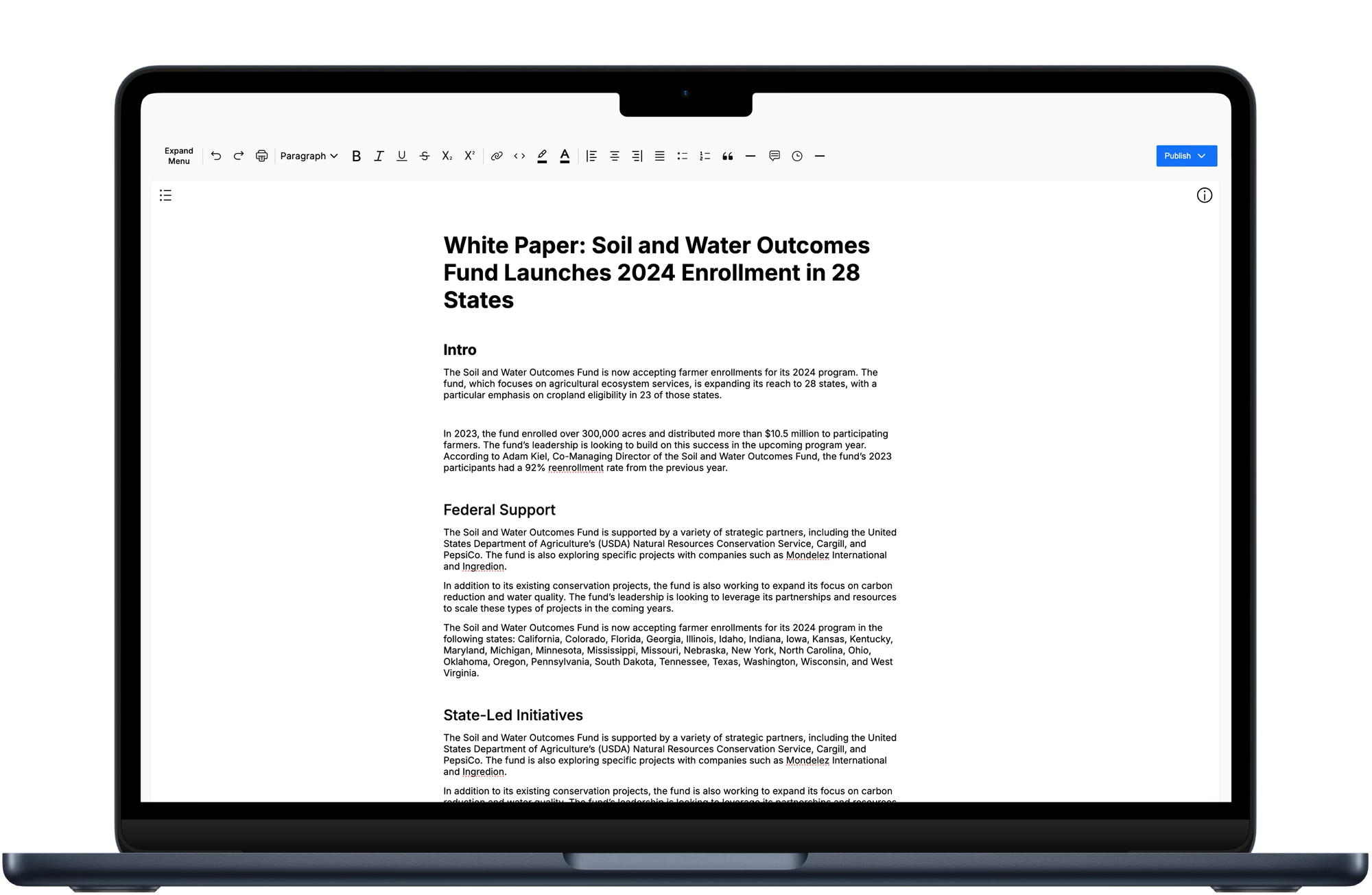Screen dimensions: 1372x895
Task: Align text to the left
Action: (591, 156)
